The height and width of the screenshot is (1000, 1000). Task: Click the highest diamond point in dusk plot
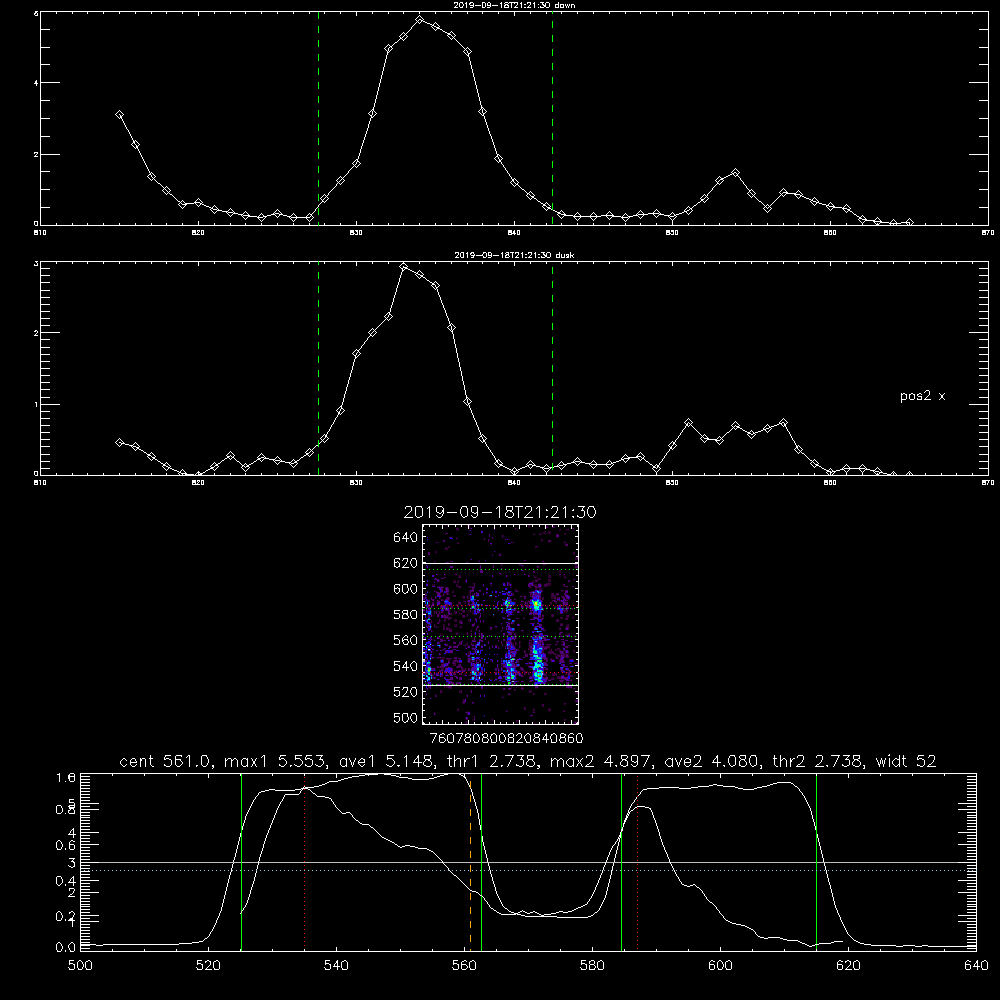pyautogui.click(x=403, y=267)
